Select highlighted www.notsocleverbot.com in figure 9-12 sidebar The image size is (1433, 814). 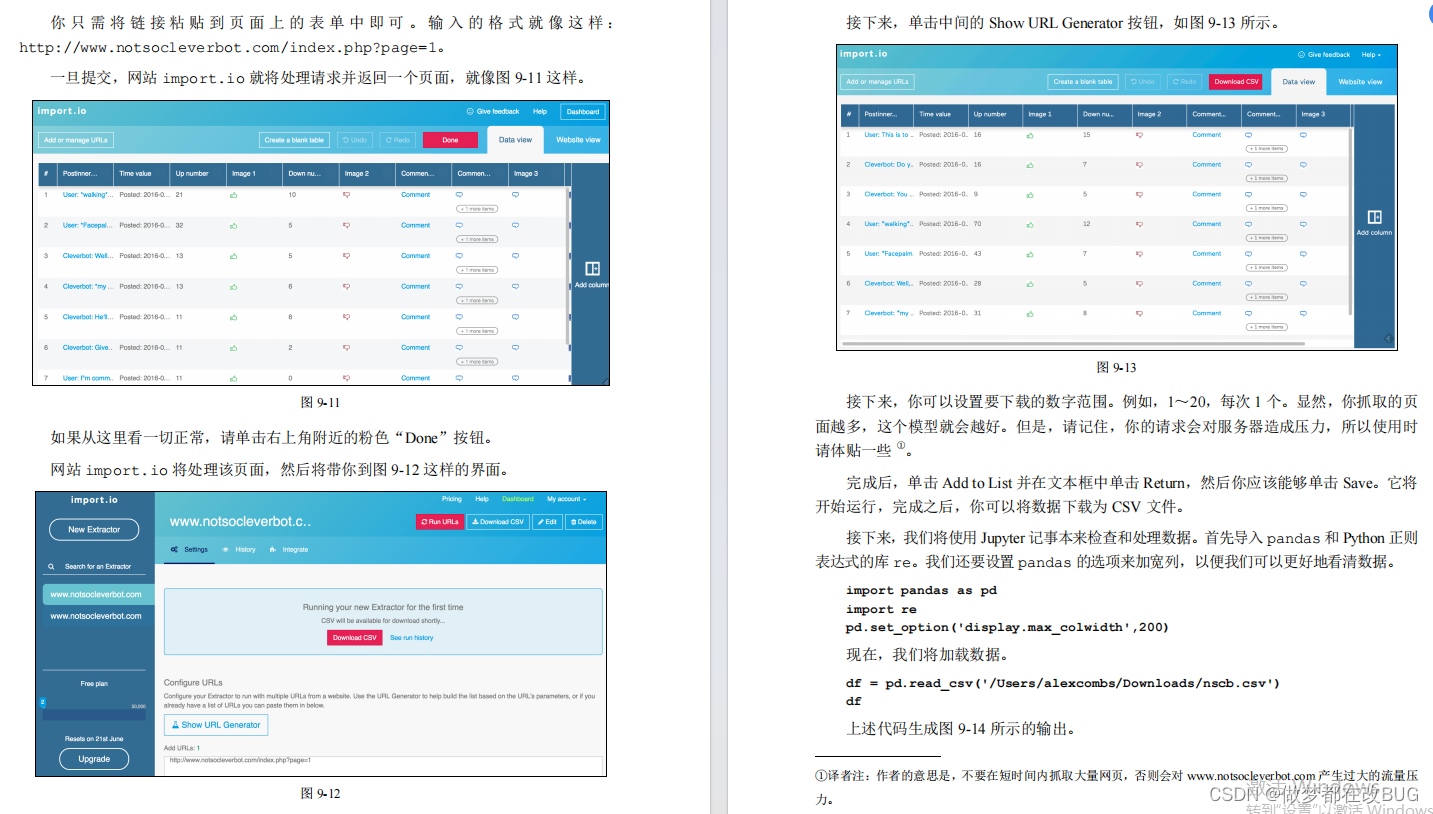pos(97,594)
